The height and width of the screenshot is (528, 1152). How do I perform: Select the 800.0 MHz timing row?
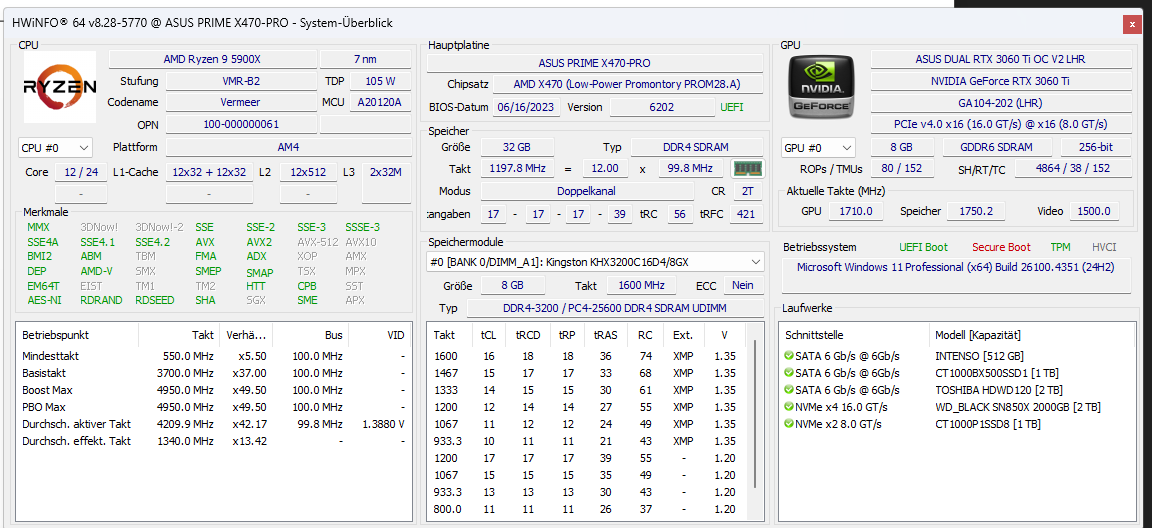[586, 509]
